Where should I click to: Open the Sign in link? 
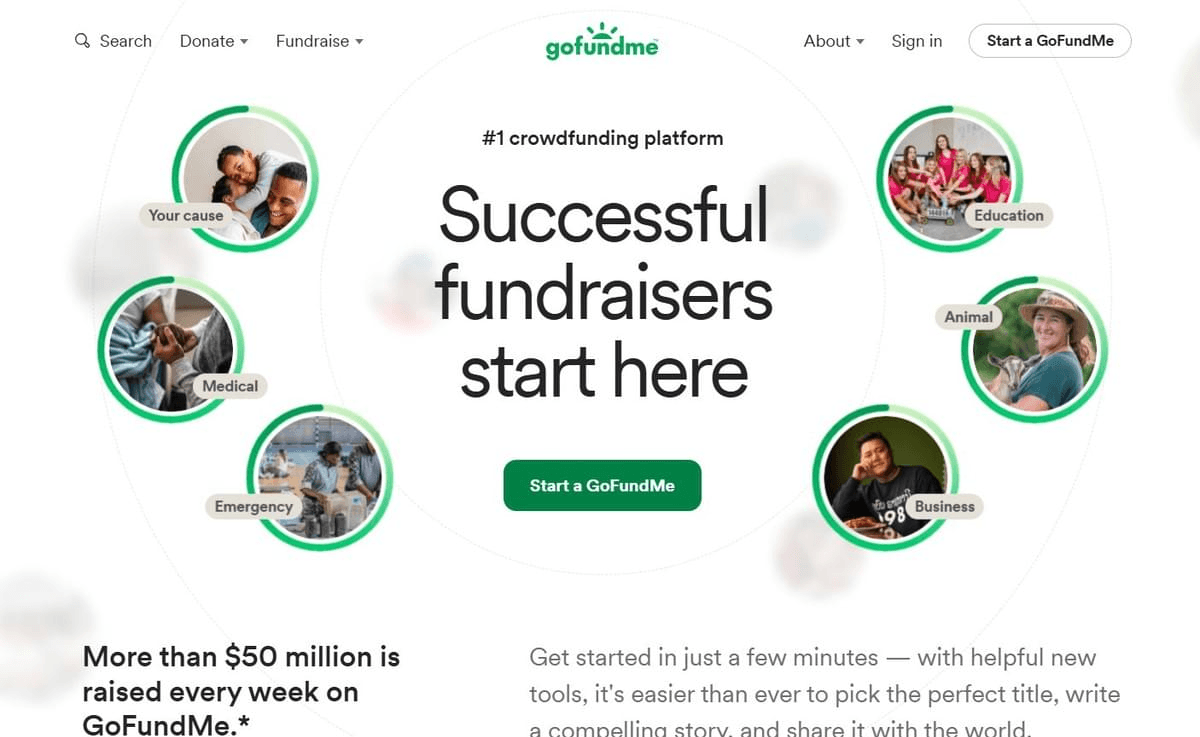917,41
